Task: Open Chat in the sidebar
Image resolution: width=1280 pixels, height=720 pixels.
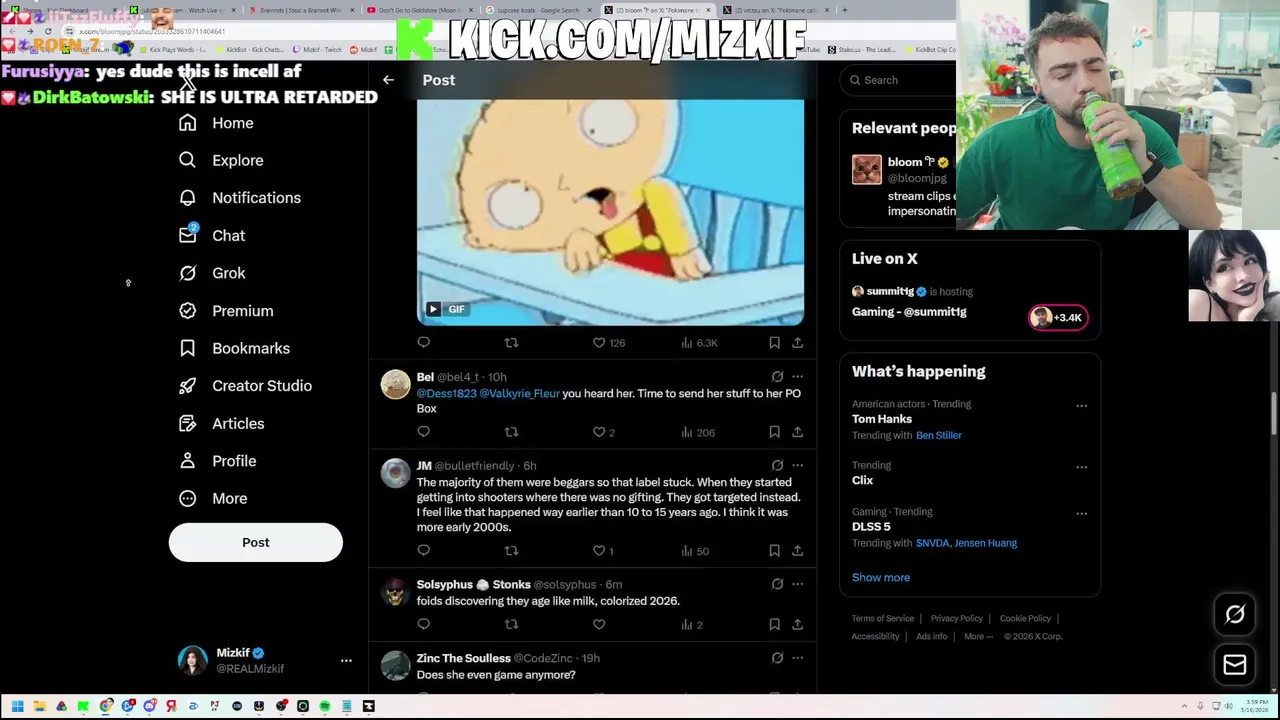Action: [x=212, y=235]
